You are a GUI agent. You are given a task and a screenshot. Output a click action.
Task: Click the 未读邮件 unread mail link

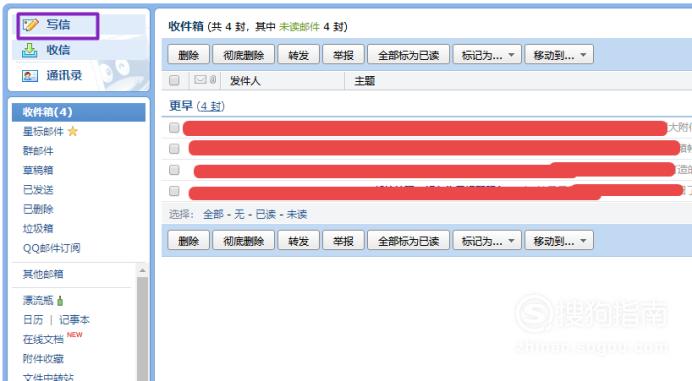(299, 27)
